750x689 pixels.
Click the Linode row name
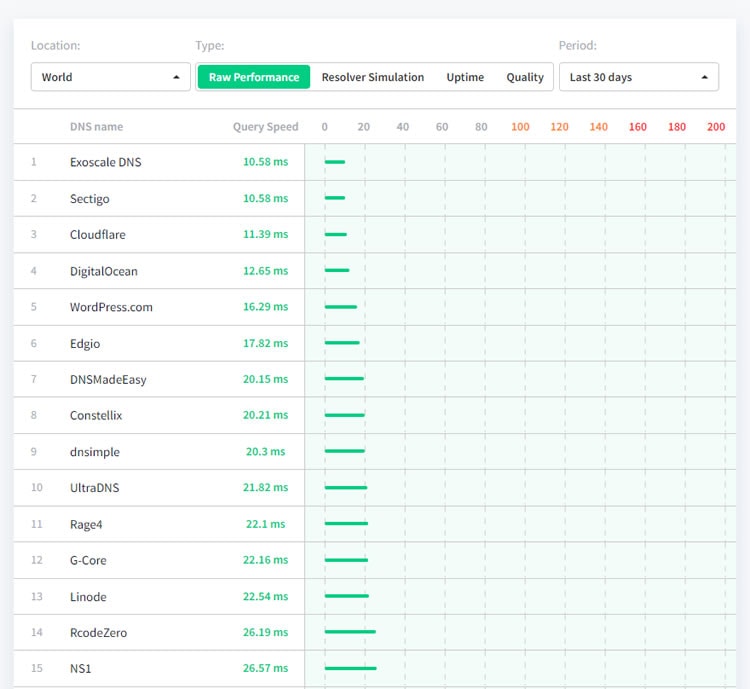(x=88, y=597)
